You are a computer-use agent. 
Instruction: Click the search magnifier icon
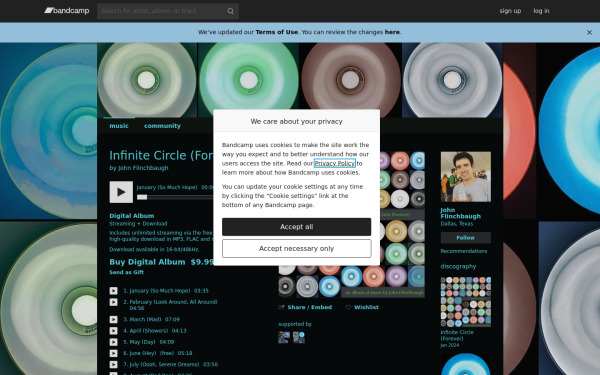(x=230, y=11)
